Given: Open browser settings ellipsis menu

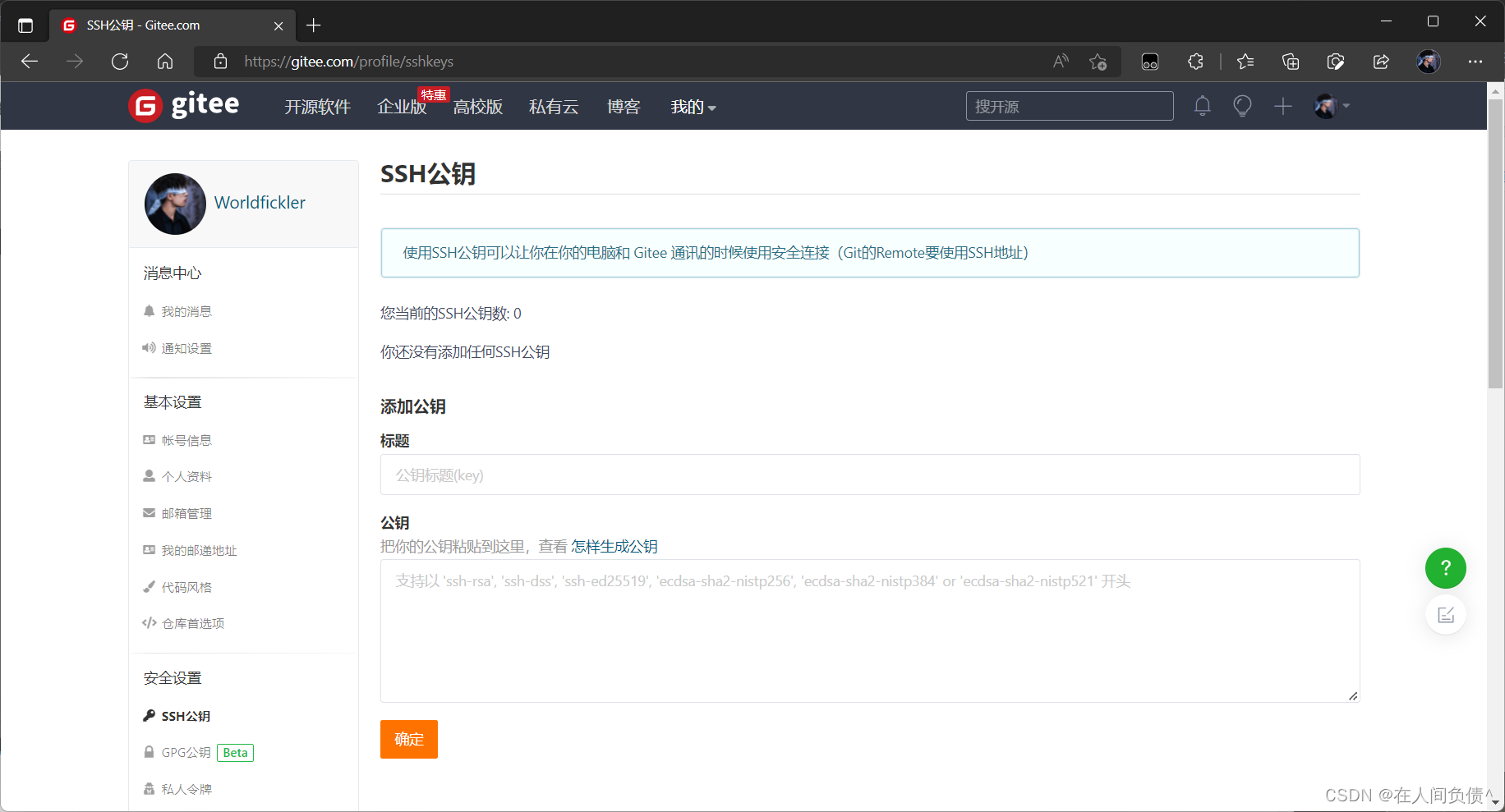Looking at the screenshot, I should pos(1475,62).
